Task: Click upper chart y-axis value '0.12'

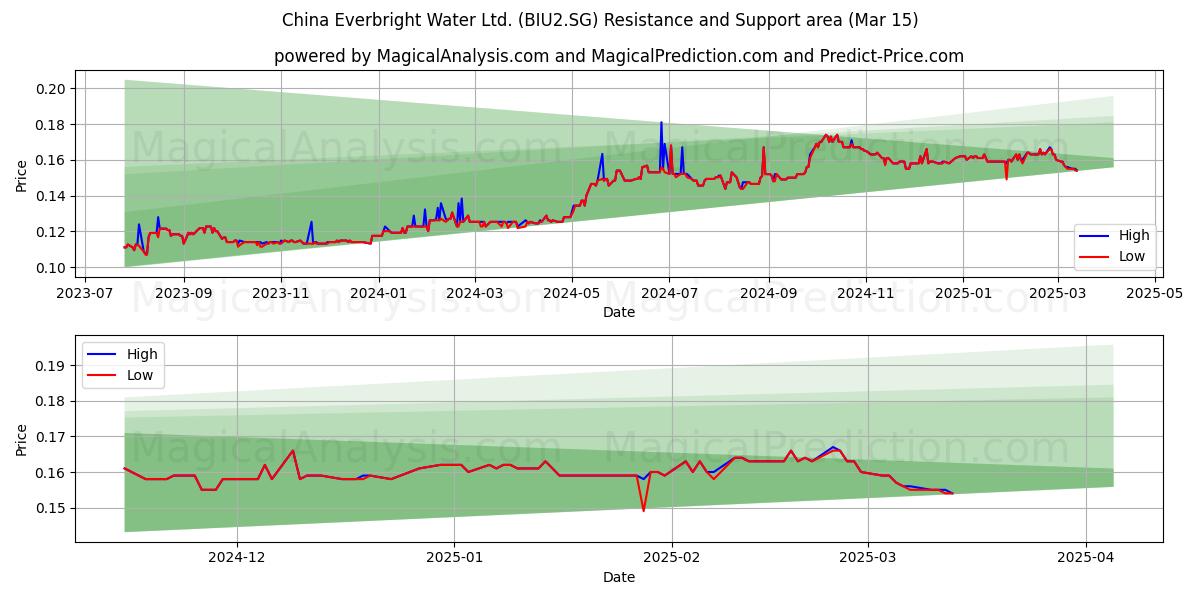Action: click(52, 232)
